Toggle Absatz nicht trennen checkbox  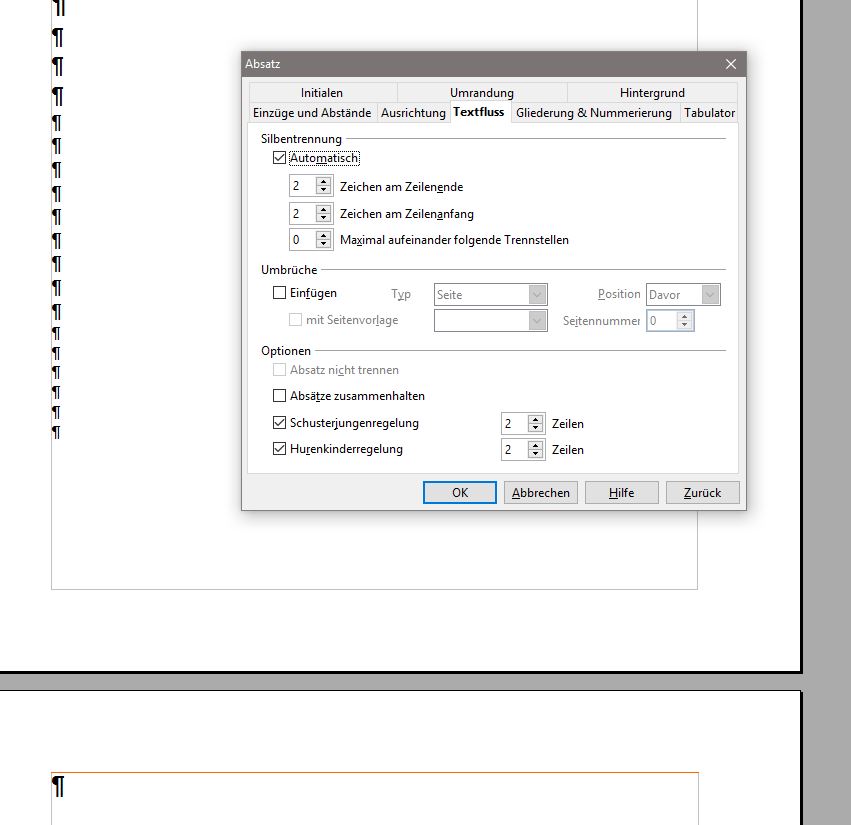click(279, 370)
